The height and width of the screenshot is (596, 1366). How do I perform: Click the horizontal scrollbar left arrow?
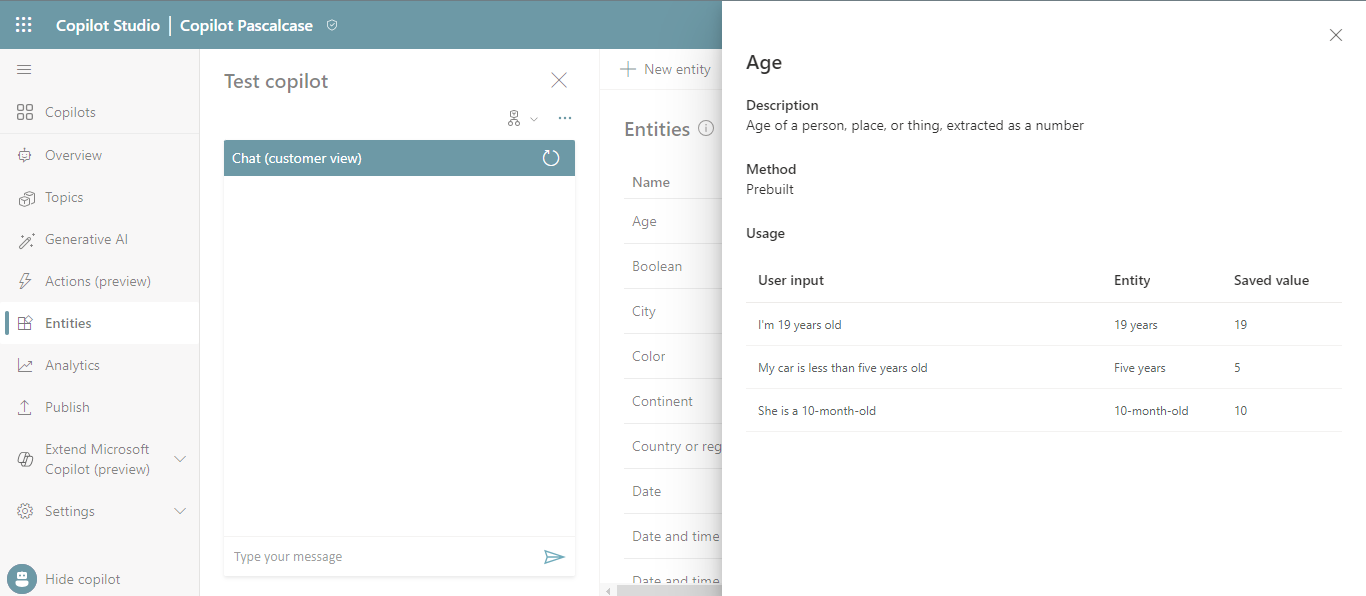[x=607, y=591]
